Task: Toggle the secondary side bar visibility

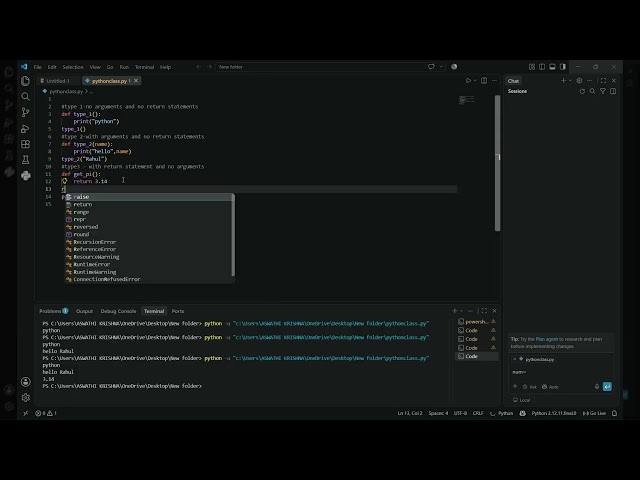Action: pyautogui.click(x=563, y=67)
